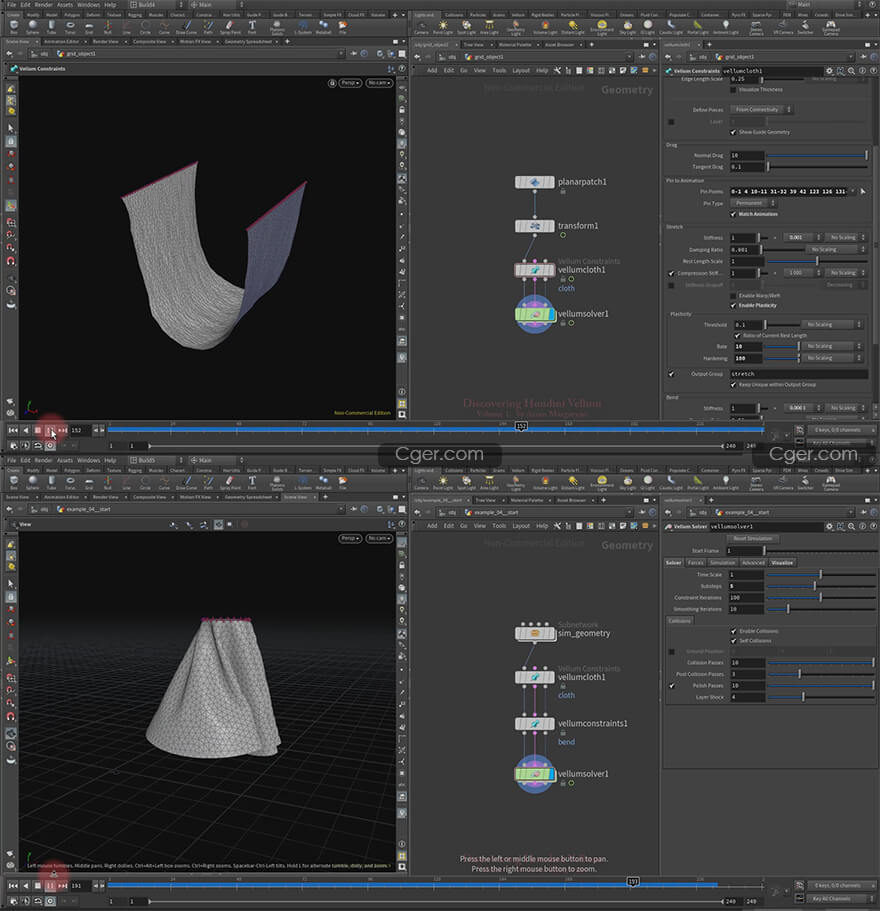Click Add in top network editor toolbar

point(432,71)
